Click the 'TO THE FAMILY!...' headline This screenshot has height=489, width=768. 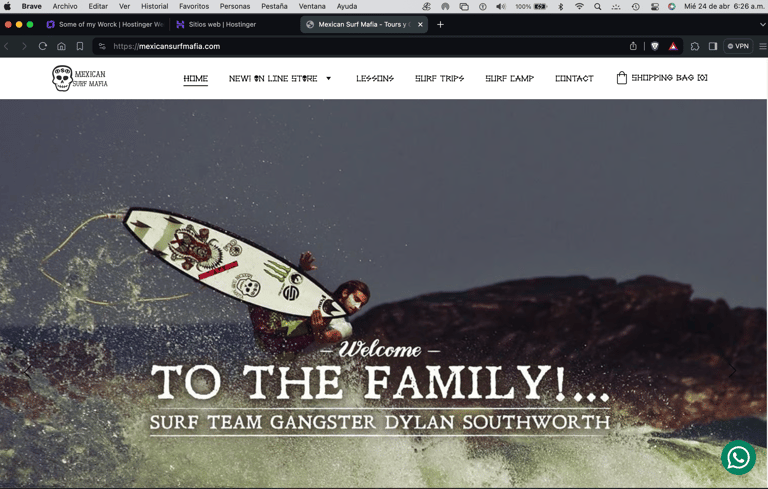point(381,383)
